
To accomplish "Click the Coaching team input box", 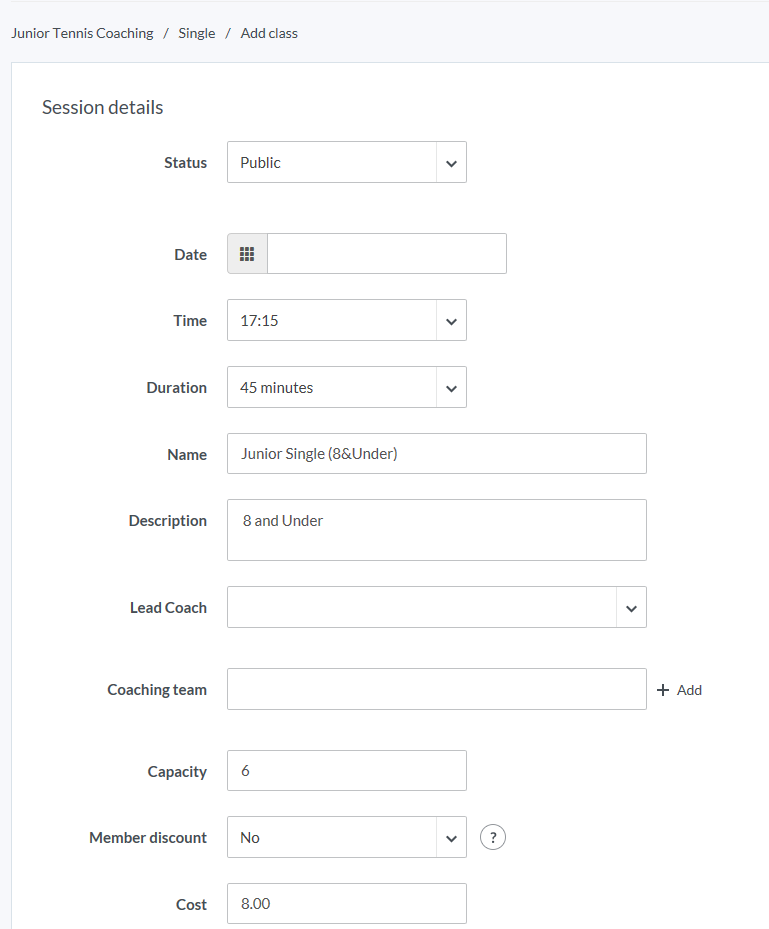I will pos(436,690).
